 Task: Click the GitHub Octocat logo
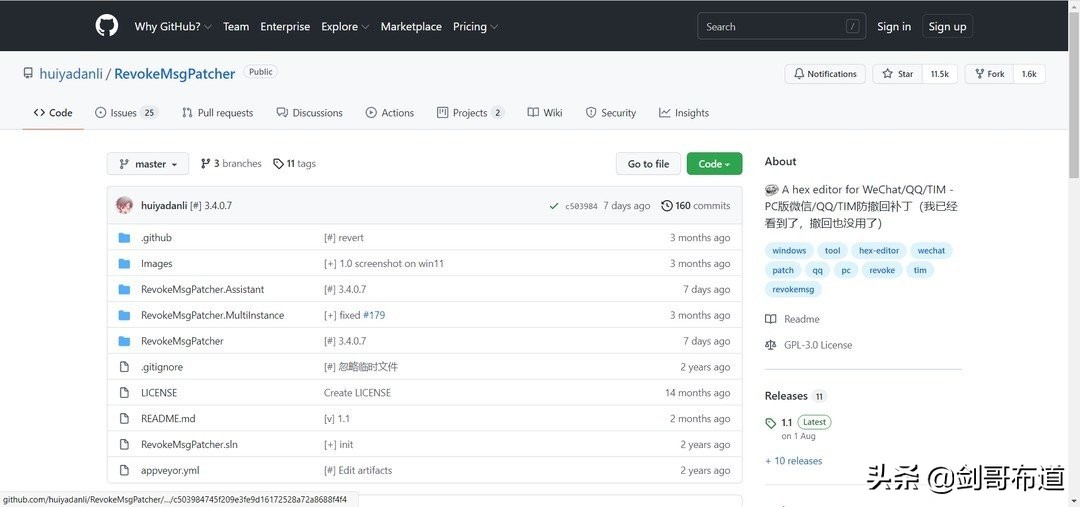(x=107, y=26)
